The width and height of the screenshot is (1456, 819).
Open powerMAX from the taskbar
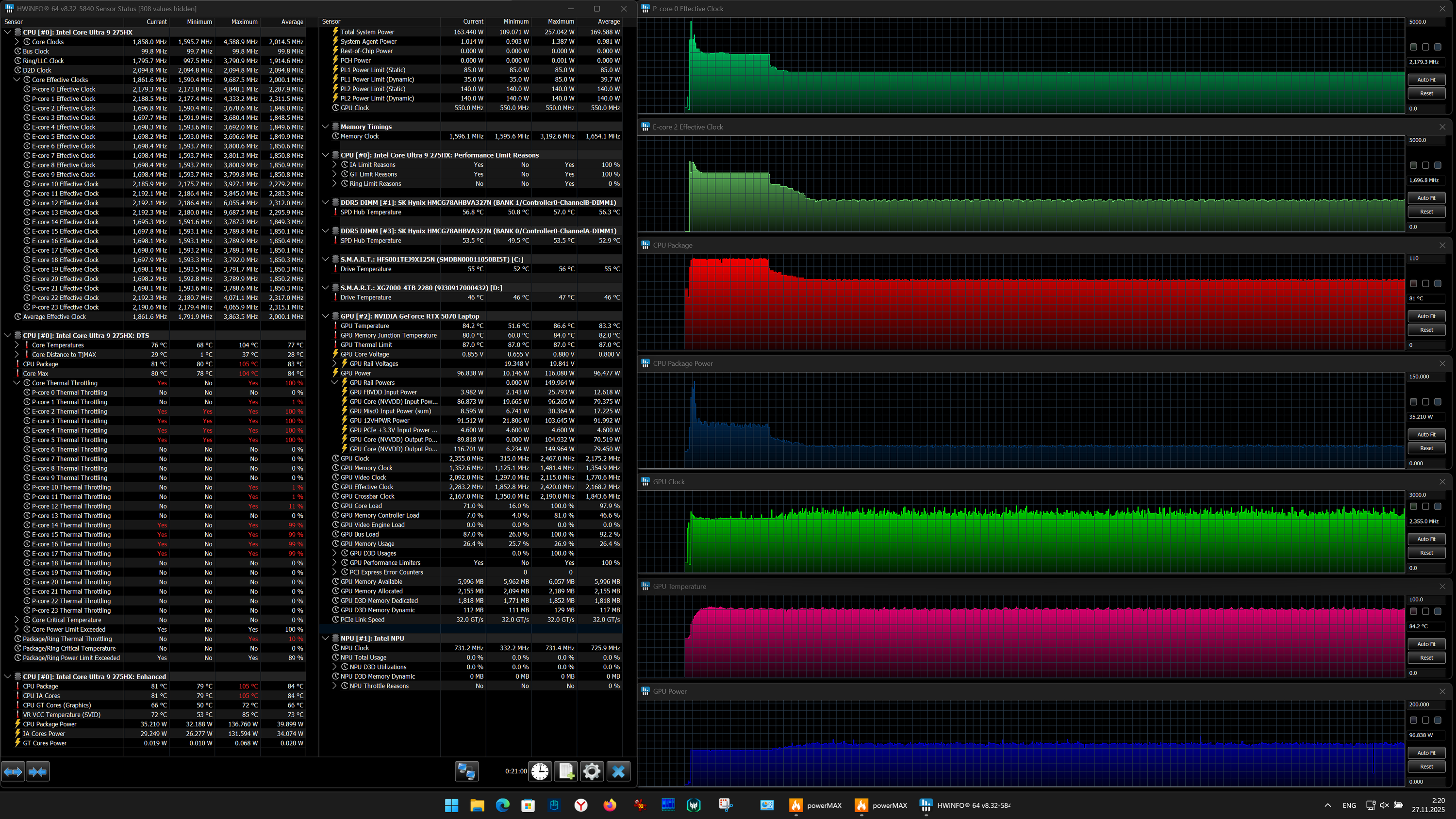815,805
